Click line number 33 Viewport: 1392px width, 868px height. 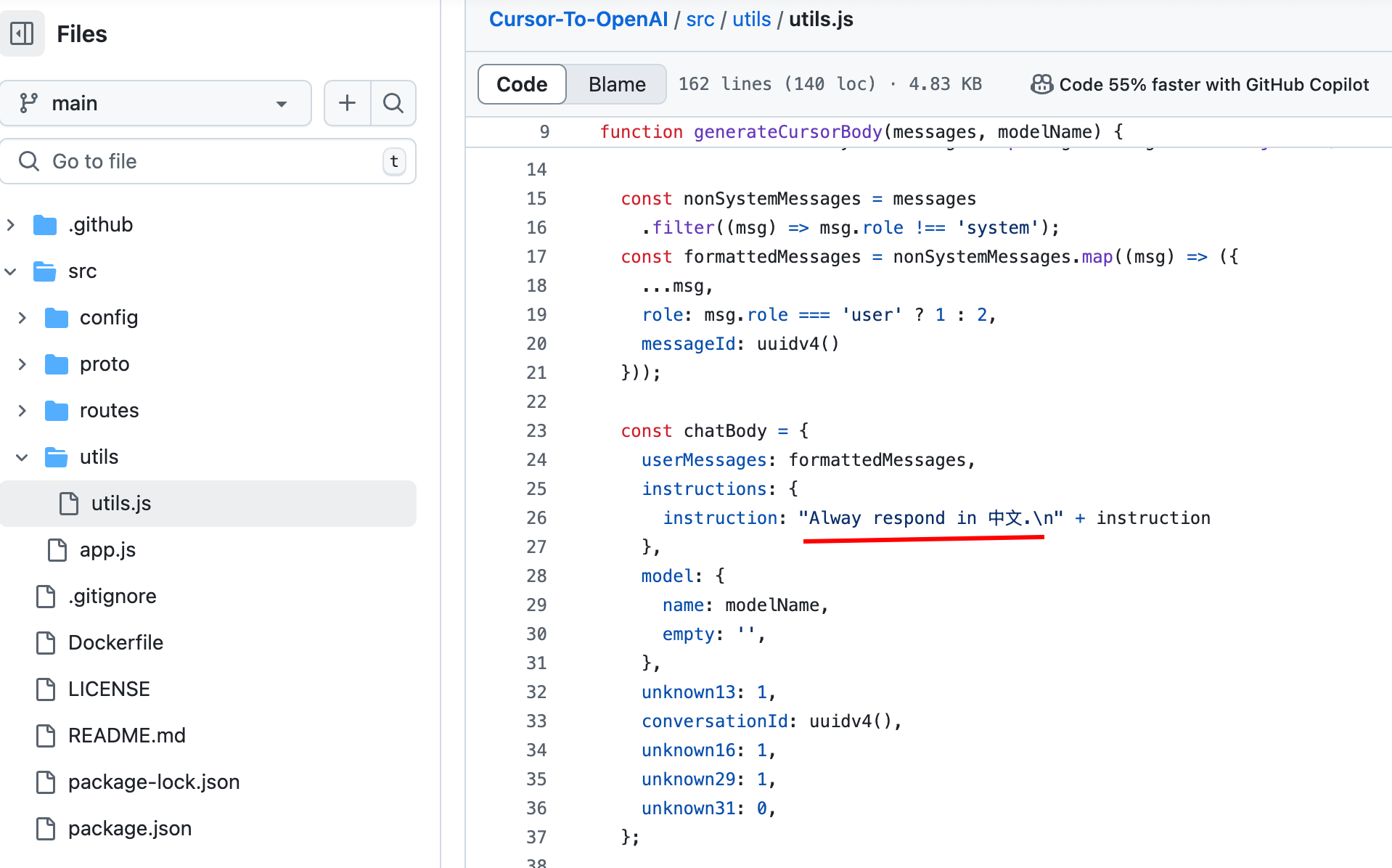pos(536,721)
